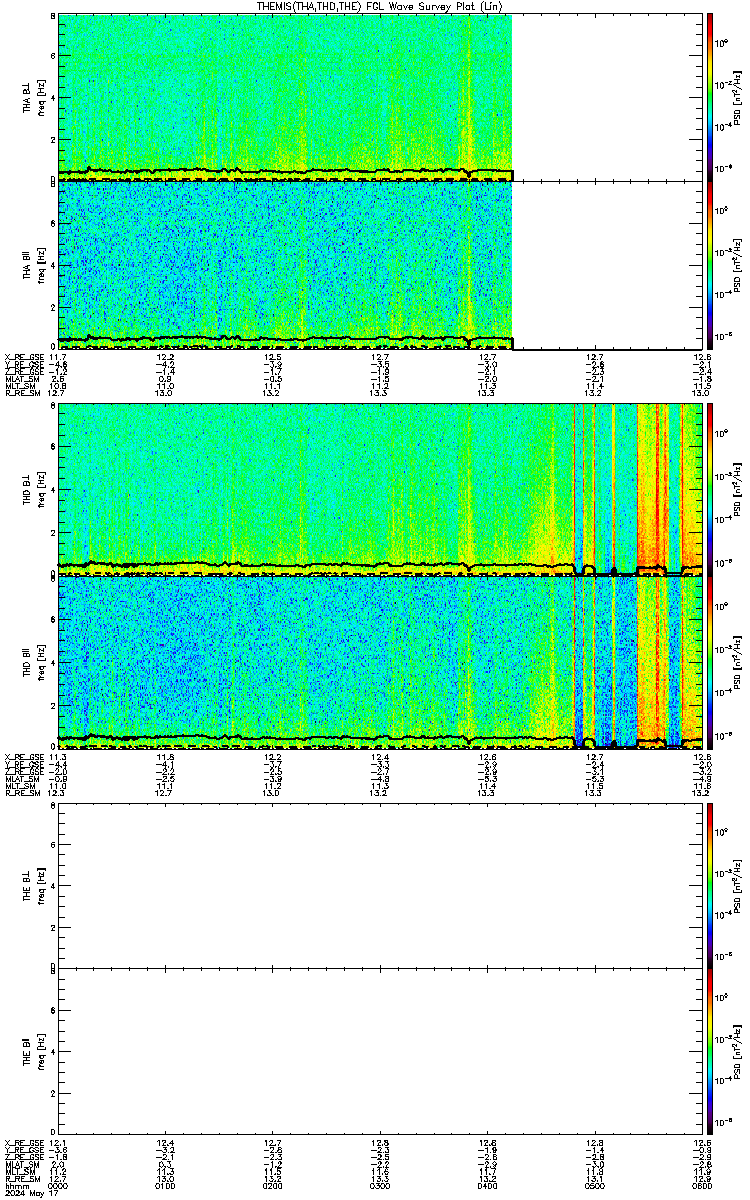Click the '0300' time tick label

pos(379,1186)
